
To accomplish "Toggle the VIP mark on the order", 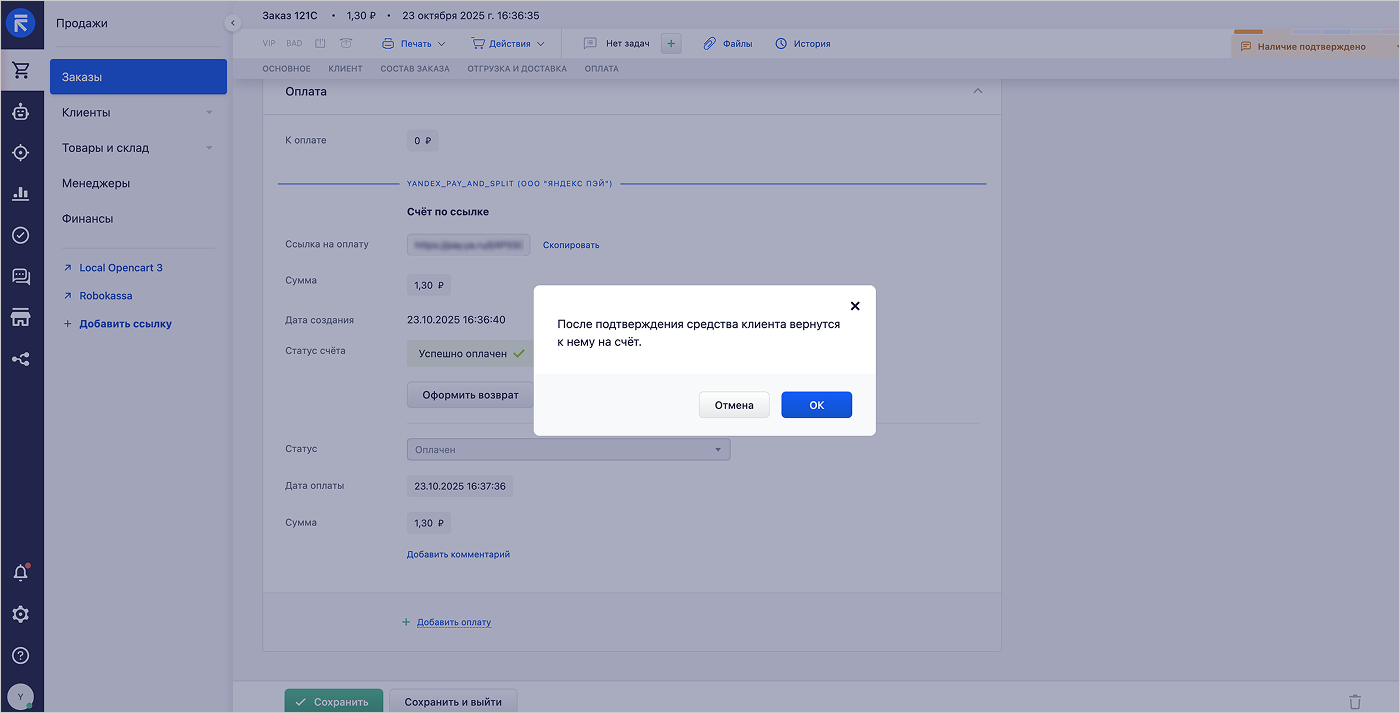I will [268, 44].
